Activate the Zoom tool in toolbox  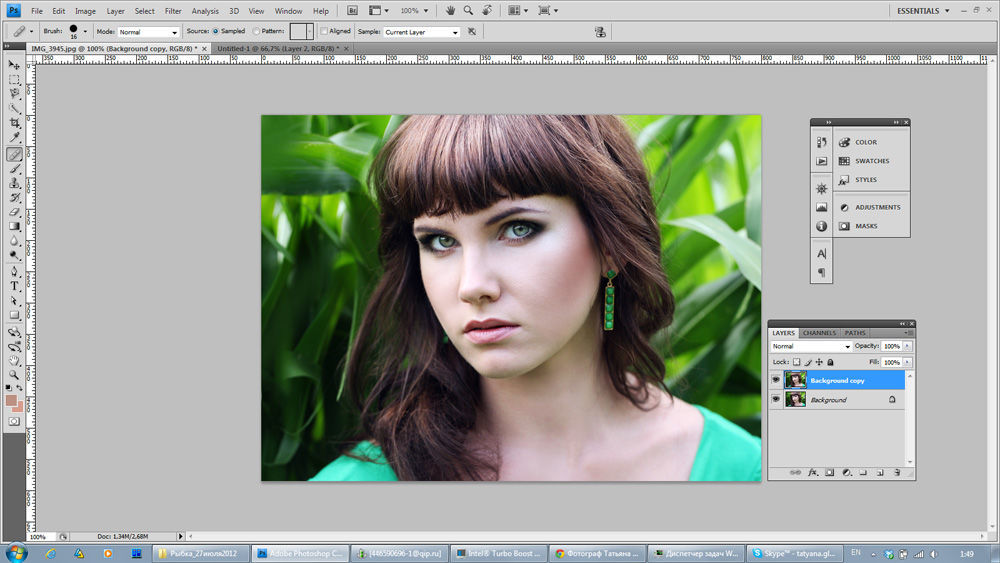14,374
